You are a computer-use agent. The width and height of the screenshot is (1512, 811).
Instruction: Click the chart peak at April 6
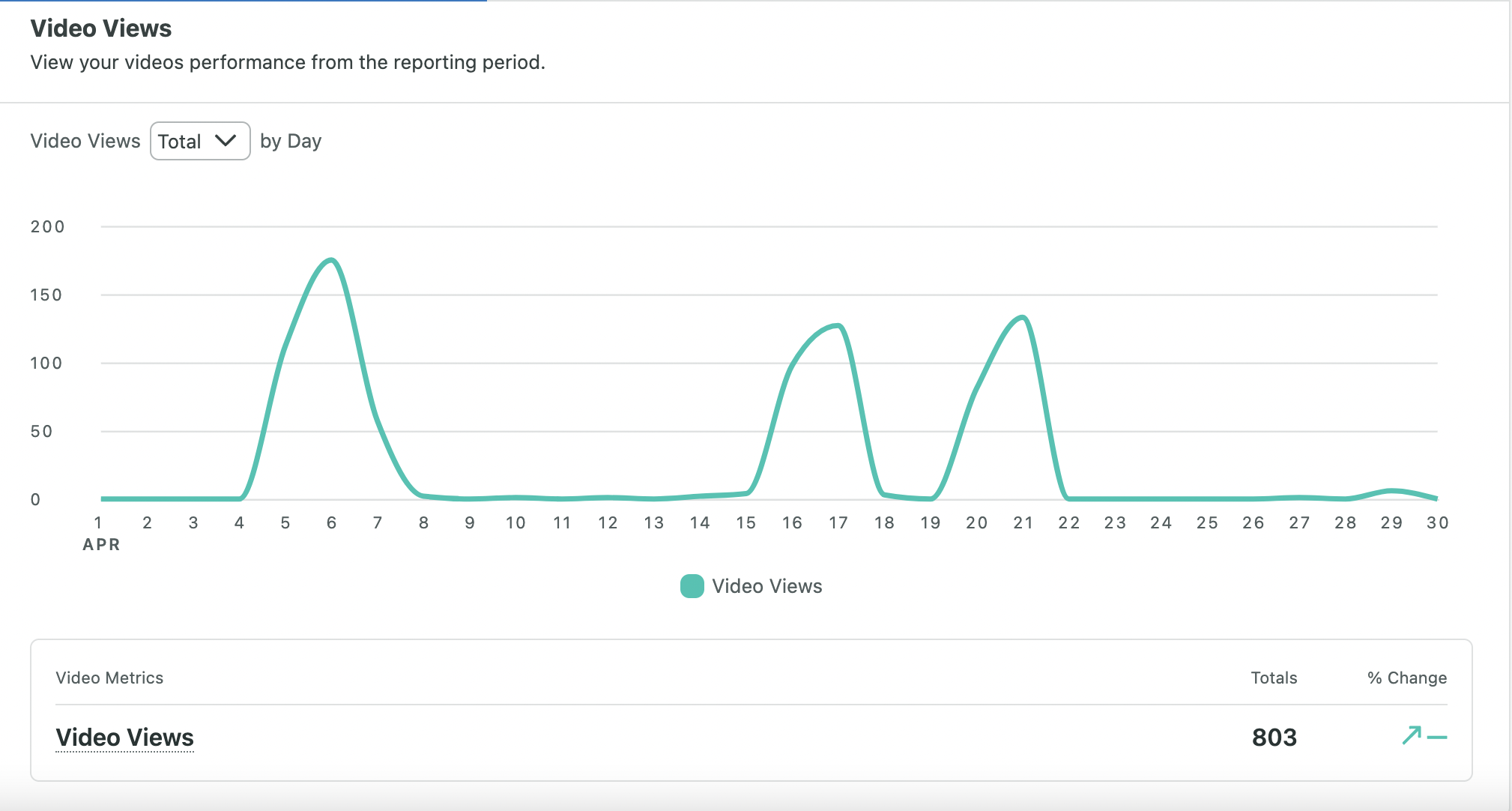331,261
